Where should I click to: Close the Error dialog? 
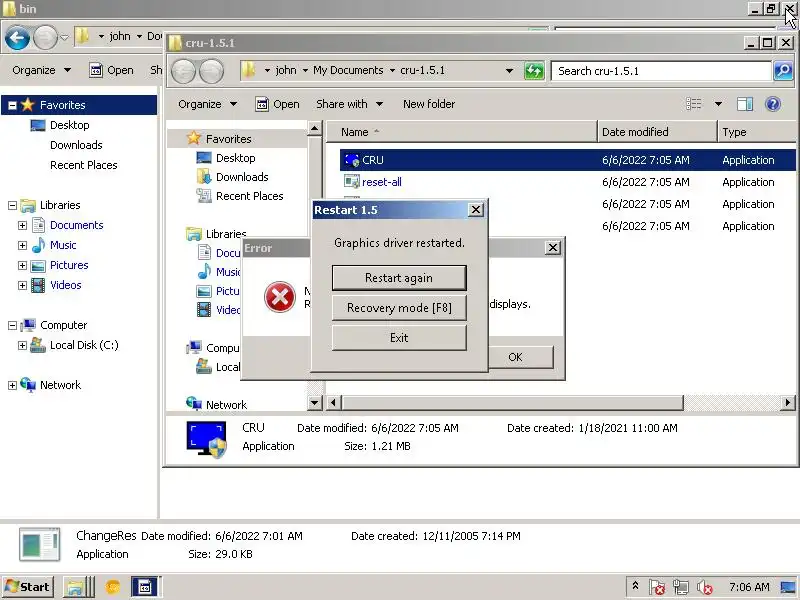pyautogui.click(x=553, y=248)
